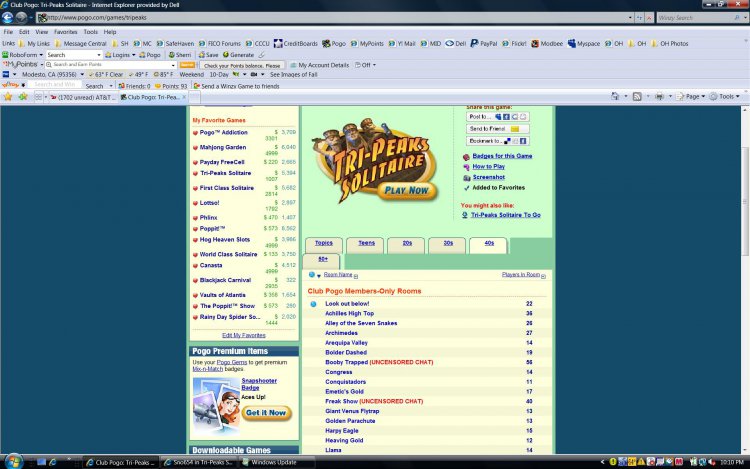Click the How to Play icon
Image resolution: width=750 pixels, height=469 pixels.
pyautogui.click(x=466, y=167)
